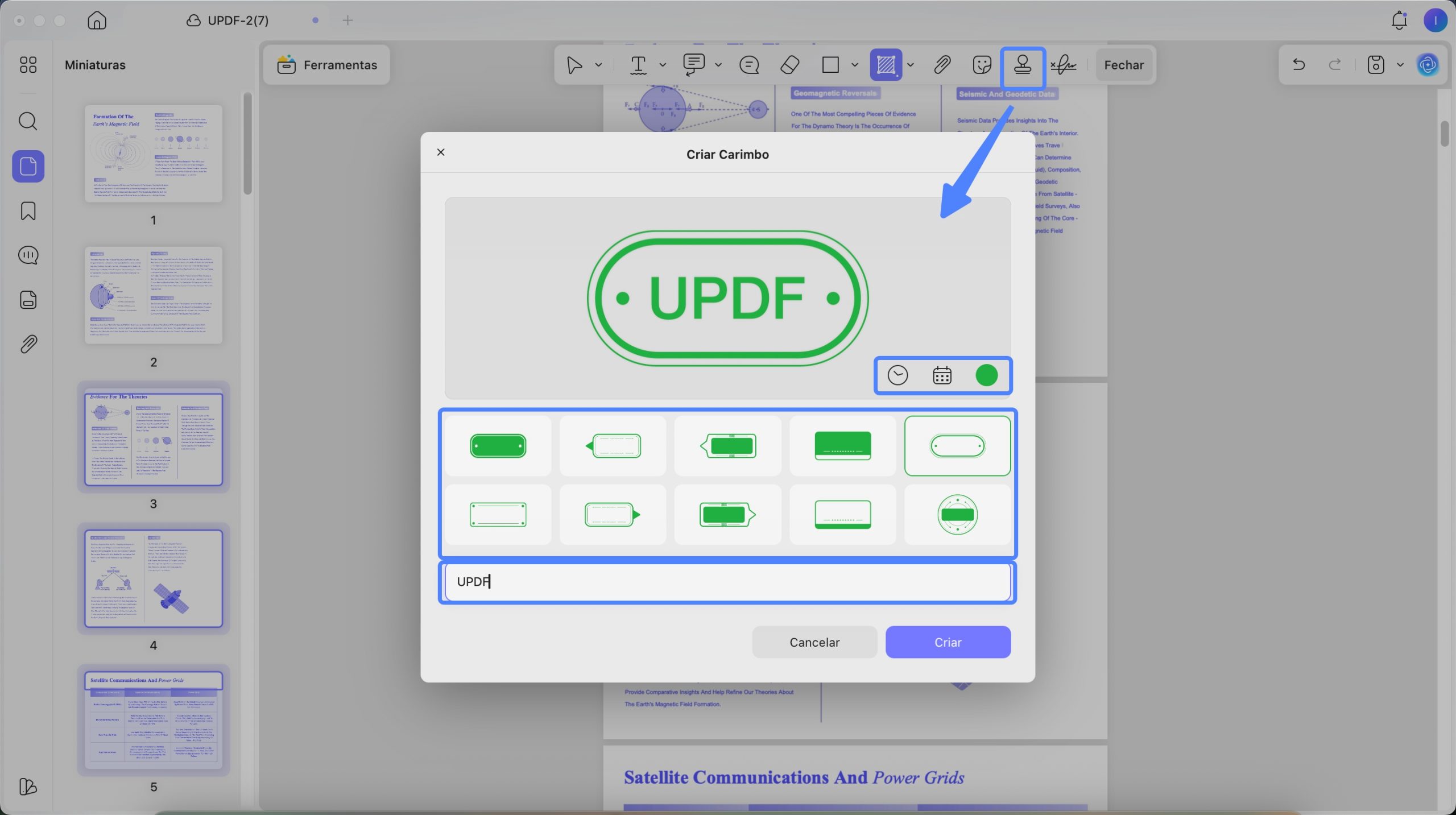Select the text callout note tool

pyautogui.click(x=693, y=65)
